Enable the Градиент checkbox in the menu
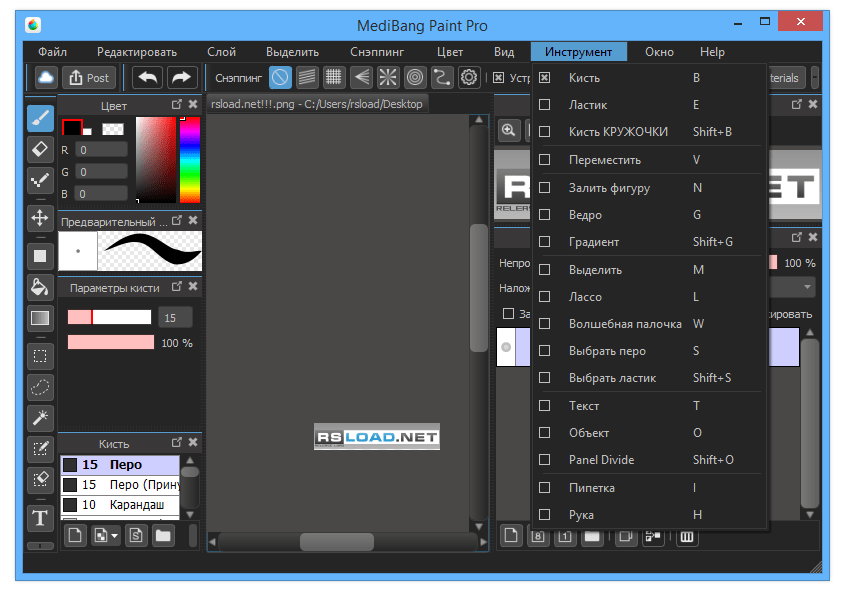858x597 pixels. (545, 241)
